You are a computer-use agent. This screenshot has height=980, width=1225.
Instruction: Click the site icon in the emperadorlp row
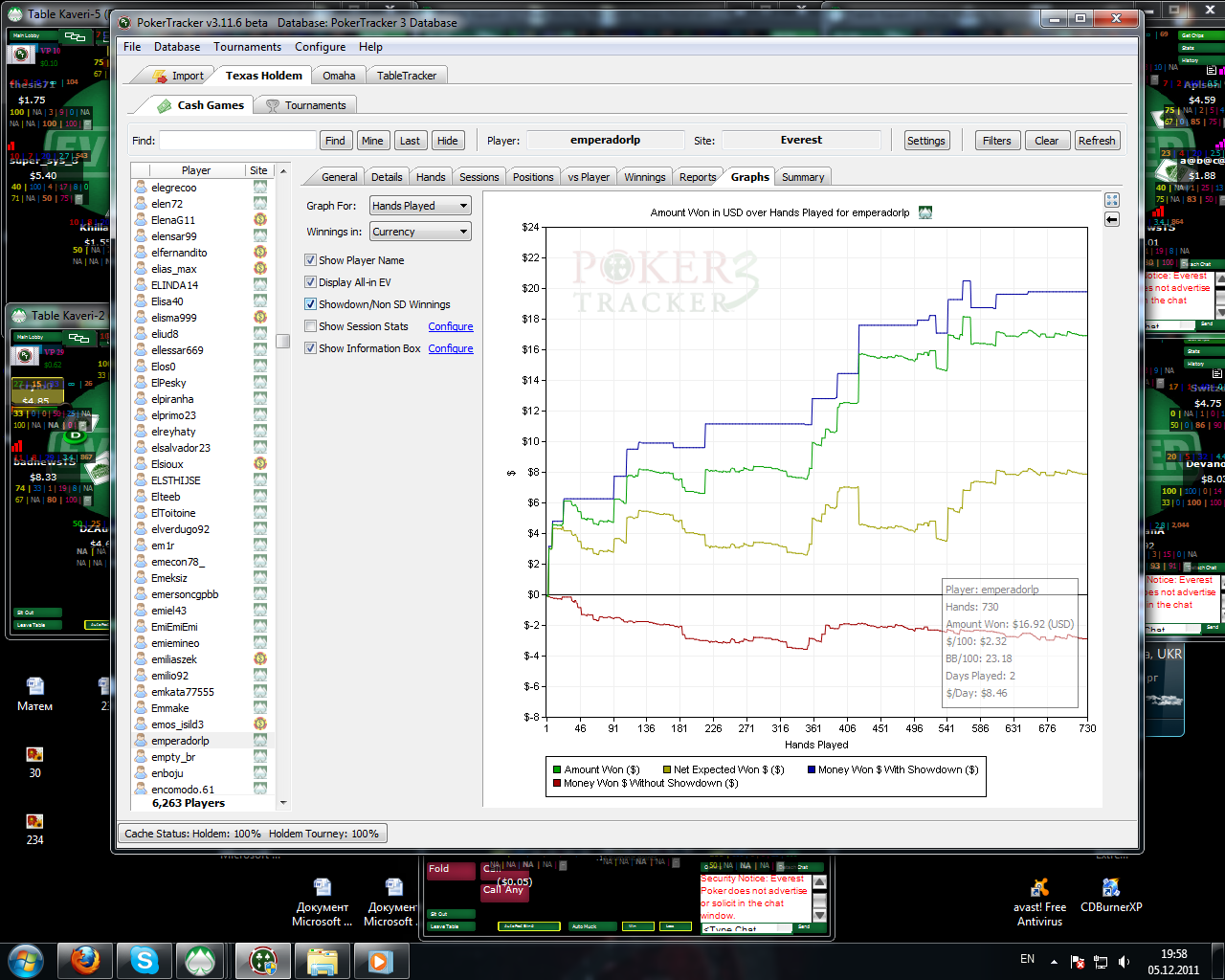259,741
